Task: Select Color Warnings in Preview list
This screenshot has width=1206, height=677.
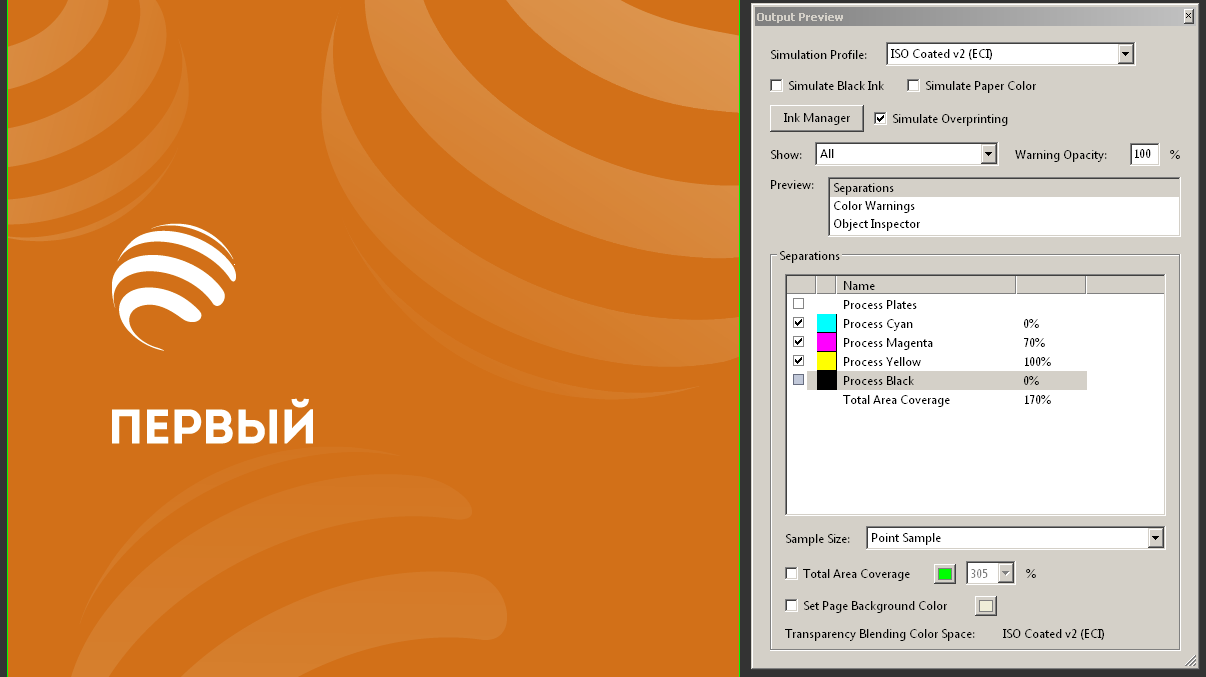Action: click(1005, 206)
